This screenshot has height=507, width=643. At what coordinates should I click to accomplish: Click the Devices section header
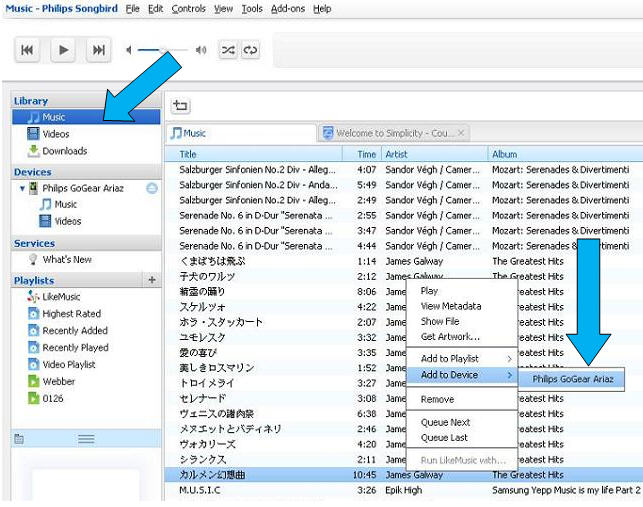point(86,172)
